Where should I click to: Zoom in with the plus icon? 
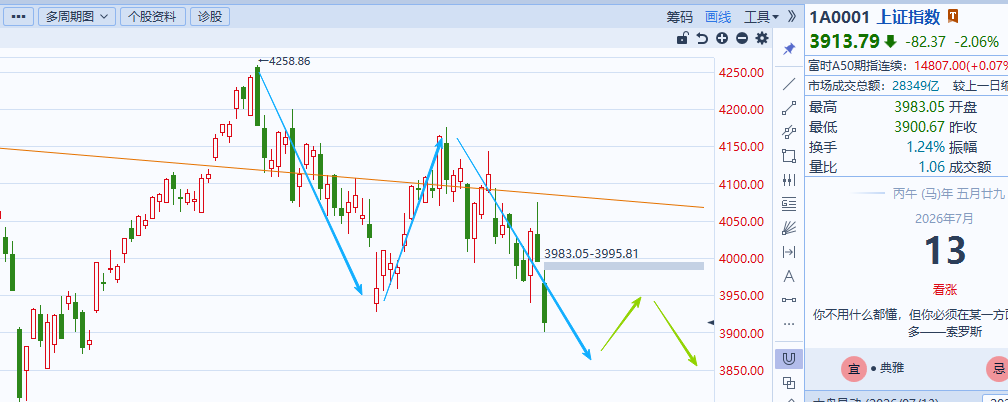pos(722,39)
